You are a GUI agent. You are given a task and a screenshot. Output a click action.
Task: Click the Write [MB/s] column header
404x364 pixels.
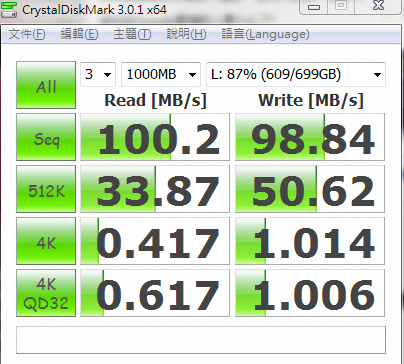point(311,100)
